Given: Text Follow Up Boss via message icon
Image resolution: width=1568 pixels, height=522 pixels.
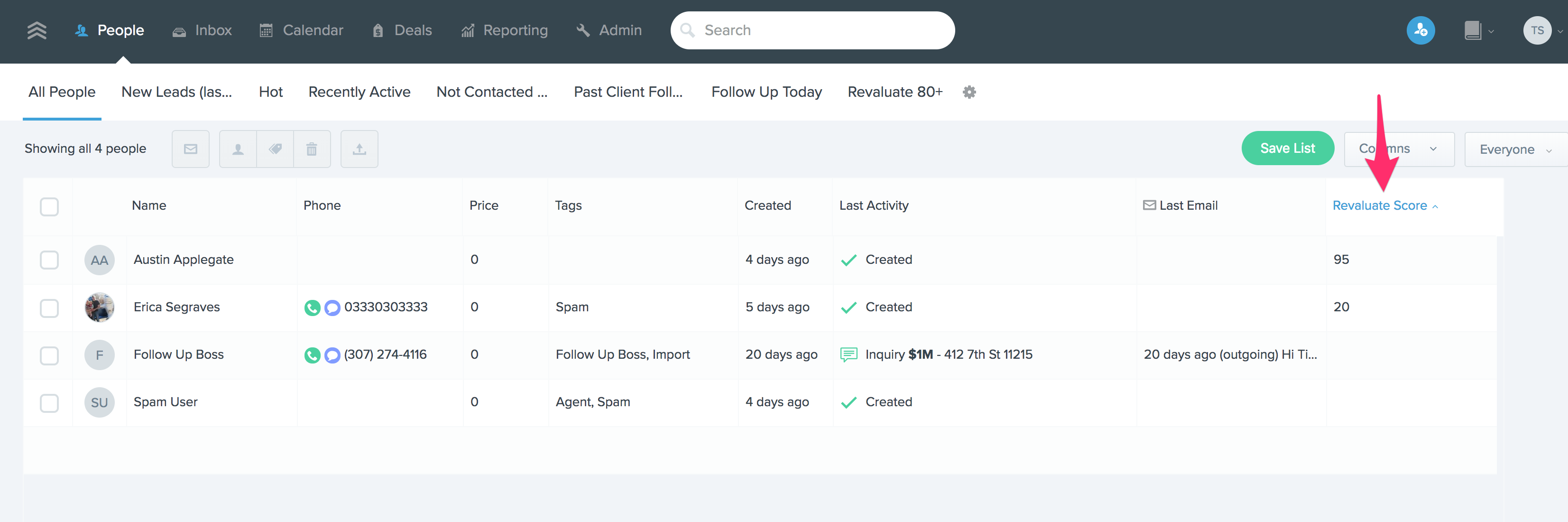Looking at the screenshot, I should click(332, 355).
